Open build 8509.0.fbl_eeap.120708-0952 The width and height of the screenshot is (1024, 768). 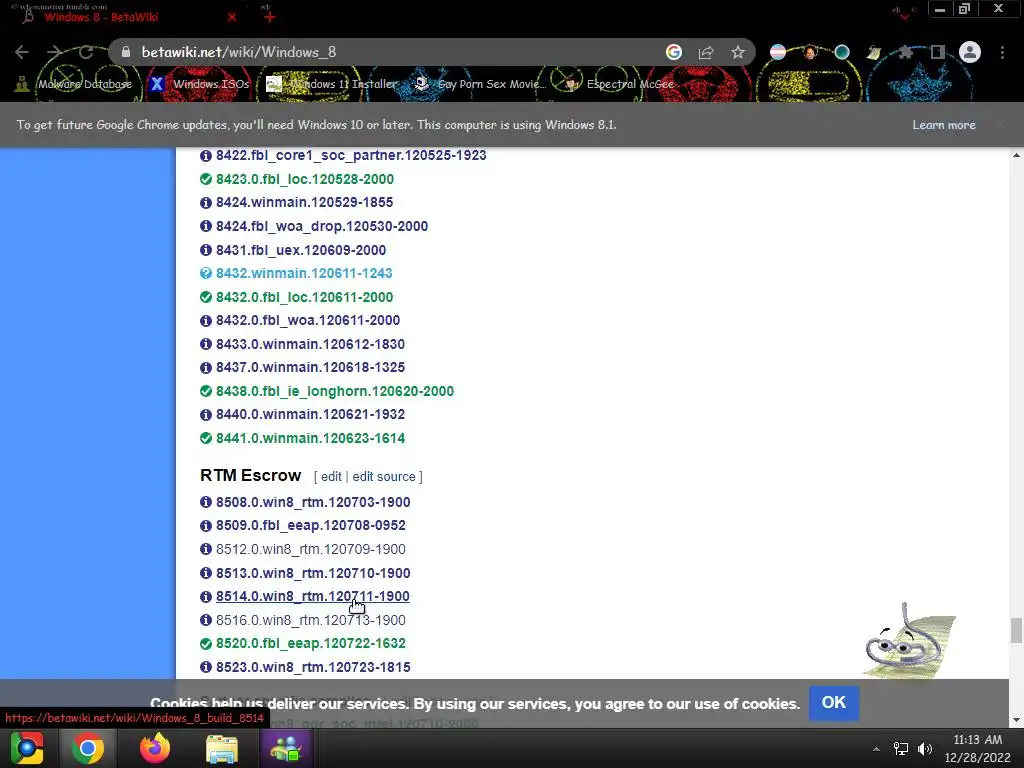[x=311, y=525]
